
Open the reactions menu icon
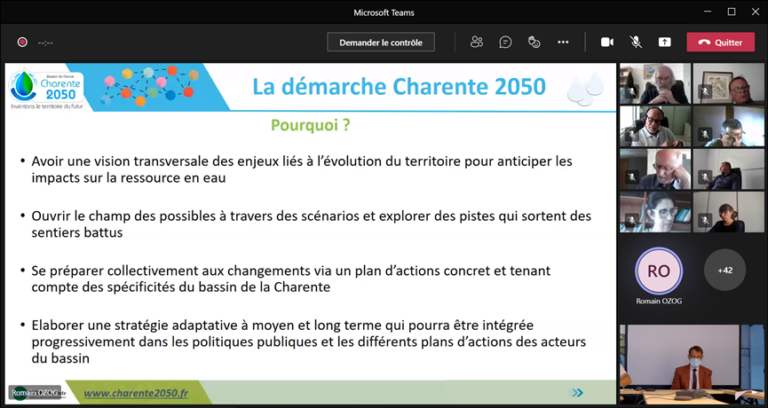pos(535,42)
